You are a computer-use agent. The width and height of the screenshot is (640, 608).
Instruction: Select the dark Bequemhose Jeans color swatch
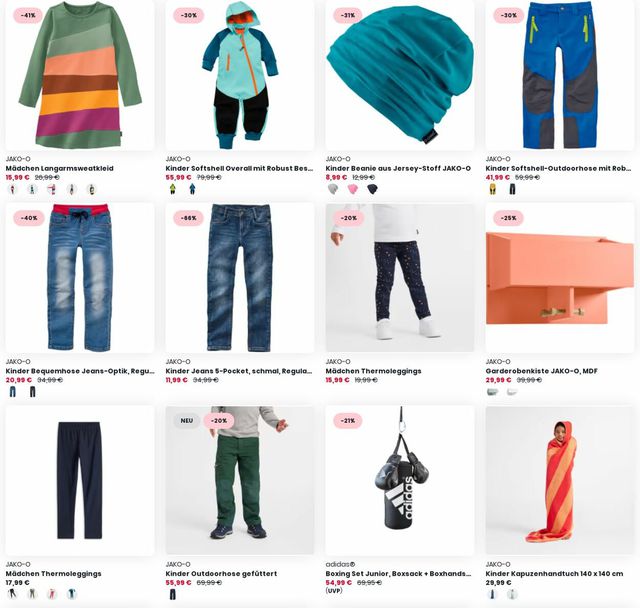[x=33, y=392]
